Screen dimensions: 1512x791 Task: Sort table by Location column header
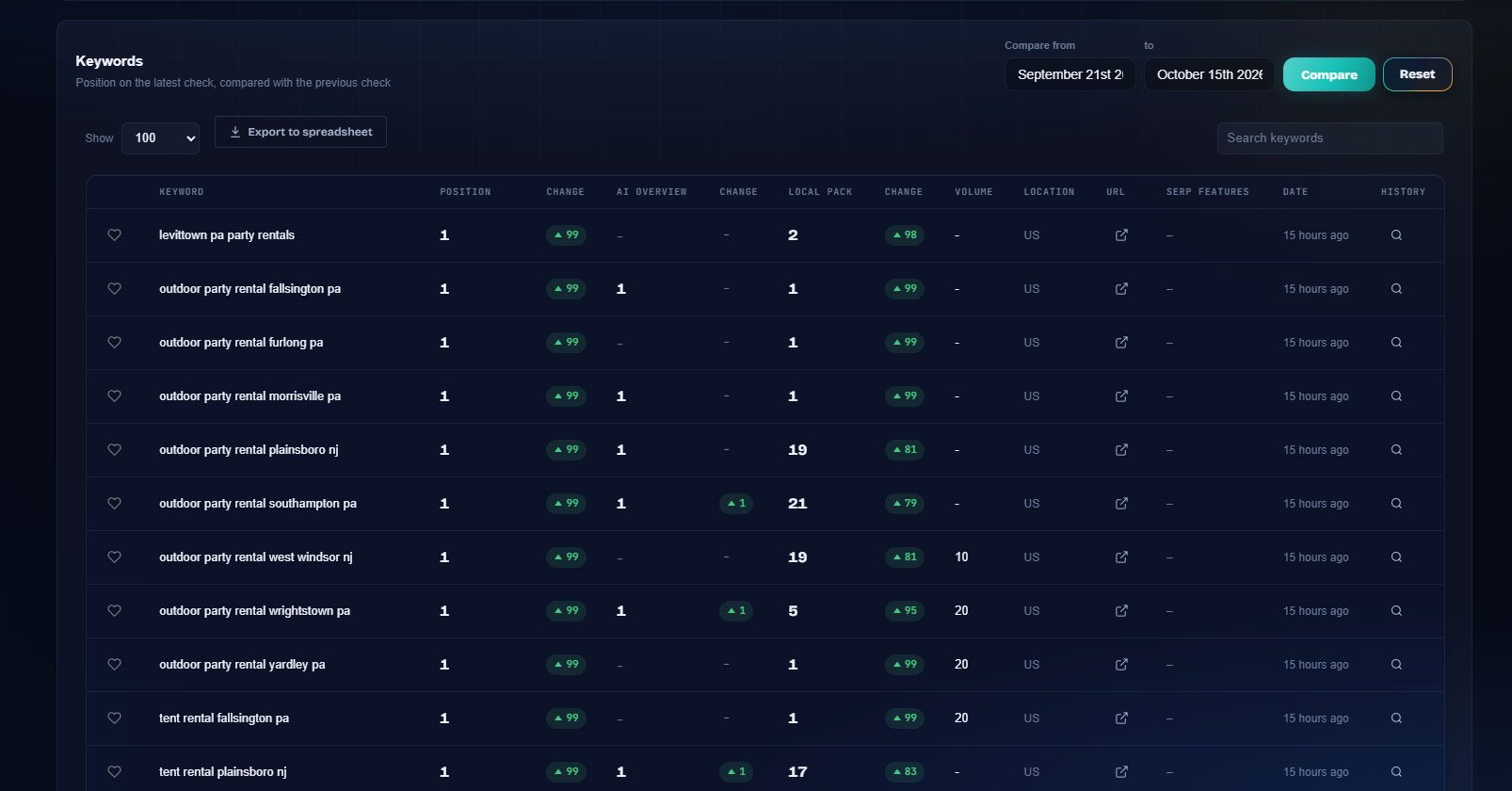[x=1049, y=192]
